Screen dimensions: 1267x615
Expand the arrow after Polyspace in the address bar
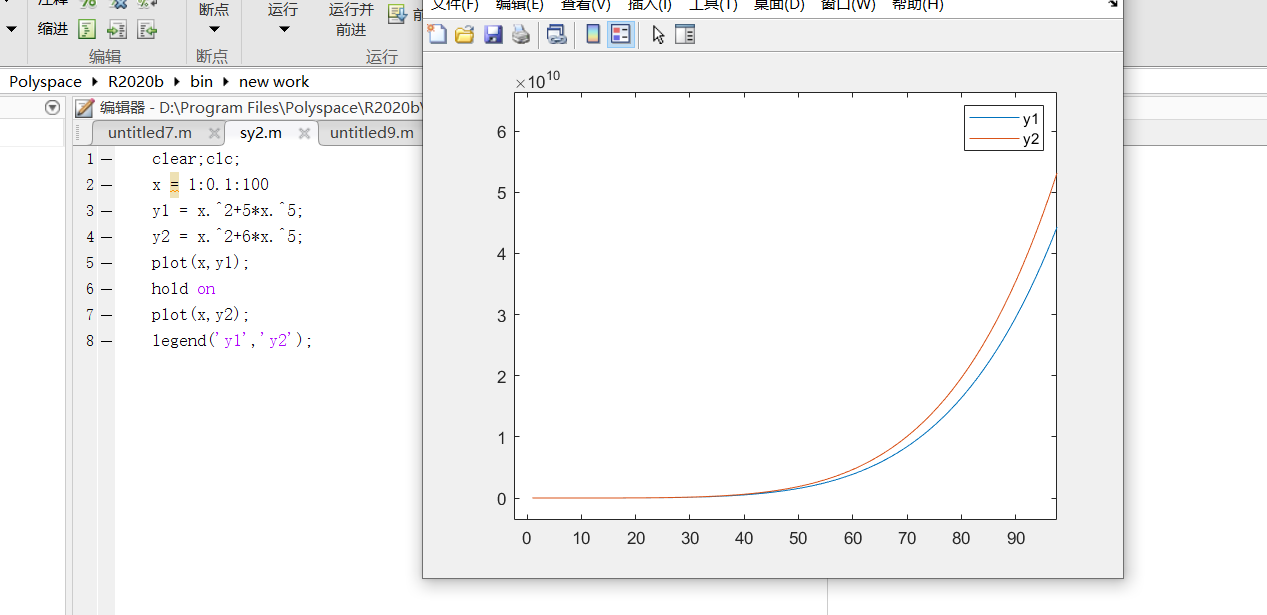coord(96,82)
